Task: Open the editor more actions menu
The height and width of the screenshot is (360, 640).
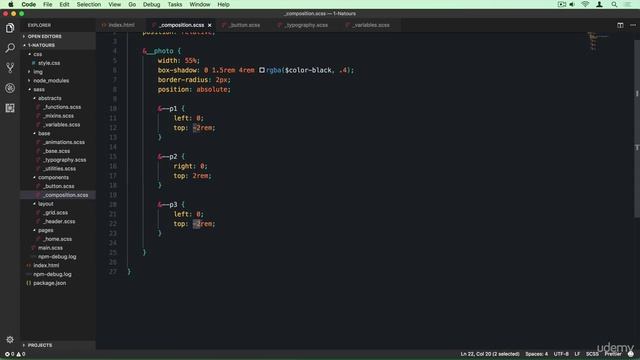Action: coord(633,25)
